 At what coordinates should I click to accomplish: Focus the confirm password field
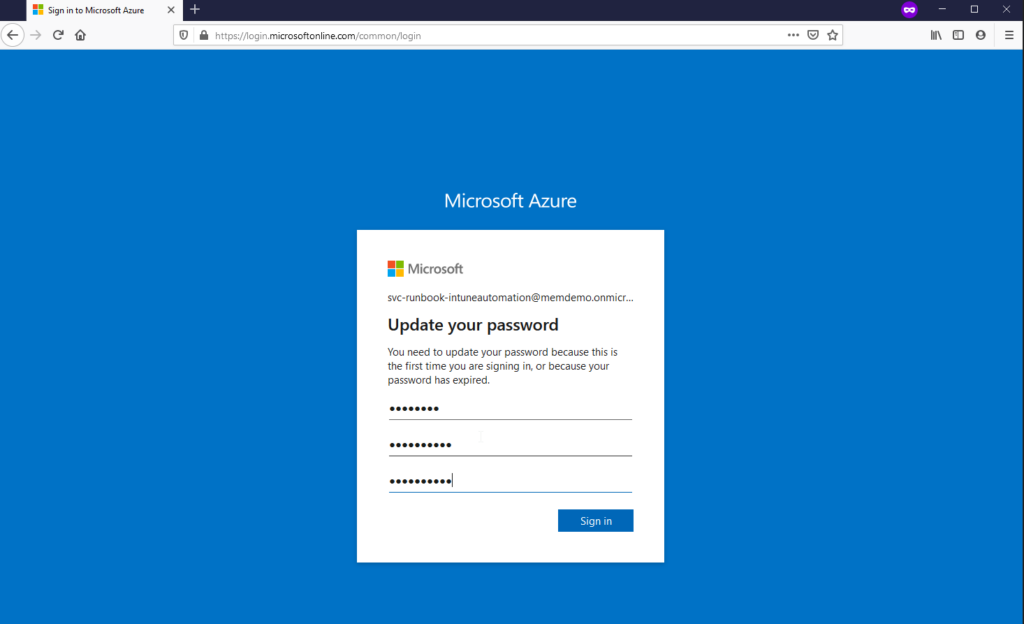pos(510,481)
